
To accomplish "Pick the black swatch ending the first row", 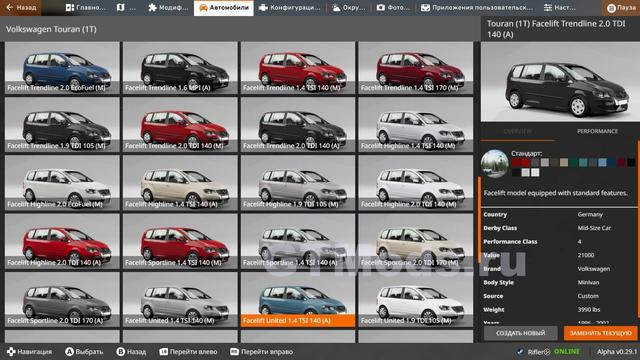I will click(631, 162).
